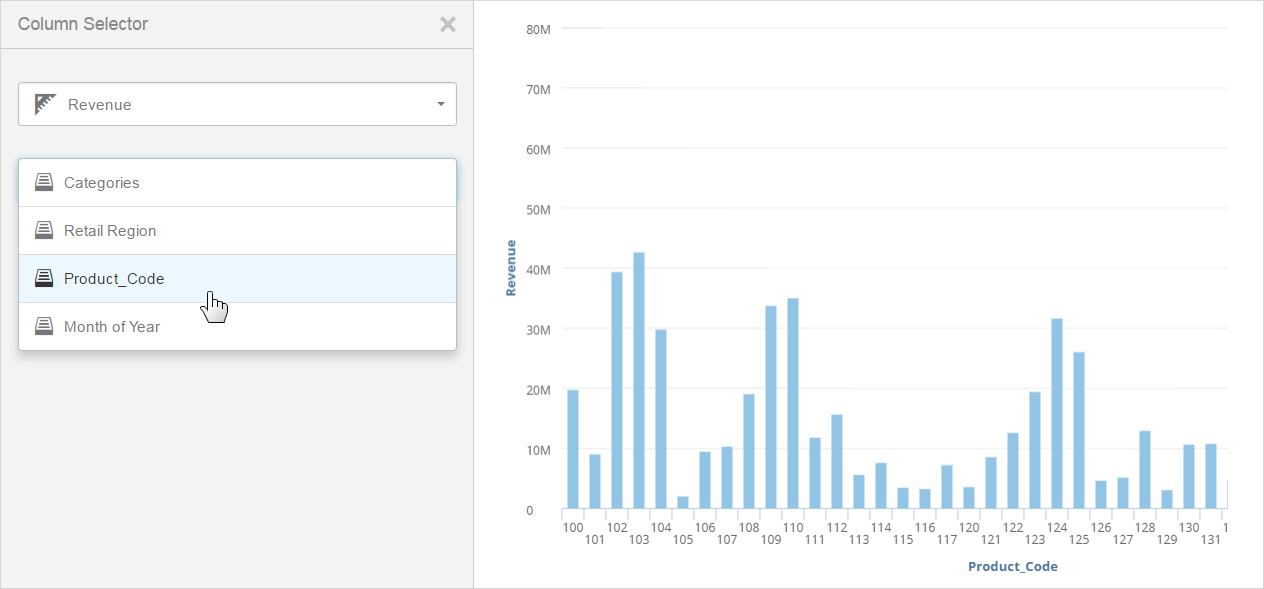The image size is (1264, 589).
Task: Click the Month of Year dimension icon
Action: [x=44, y=326]
